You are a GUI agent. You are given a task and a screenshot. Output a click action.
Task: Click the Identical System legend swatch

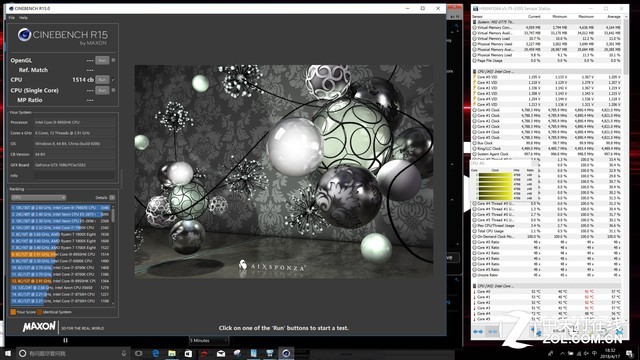pyautogui.click(x=39, y=312)
